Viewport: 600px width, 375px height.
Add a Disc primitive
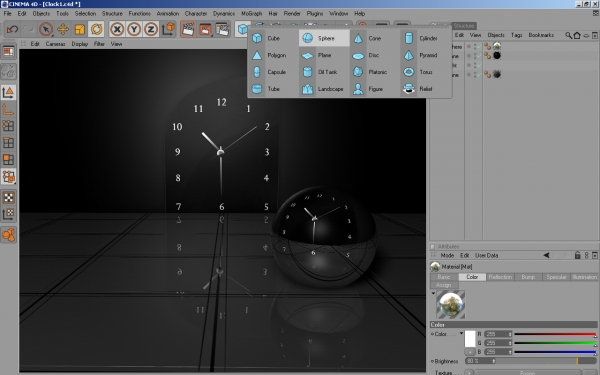[x=374, y=55]
